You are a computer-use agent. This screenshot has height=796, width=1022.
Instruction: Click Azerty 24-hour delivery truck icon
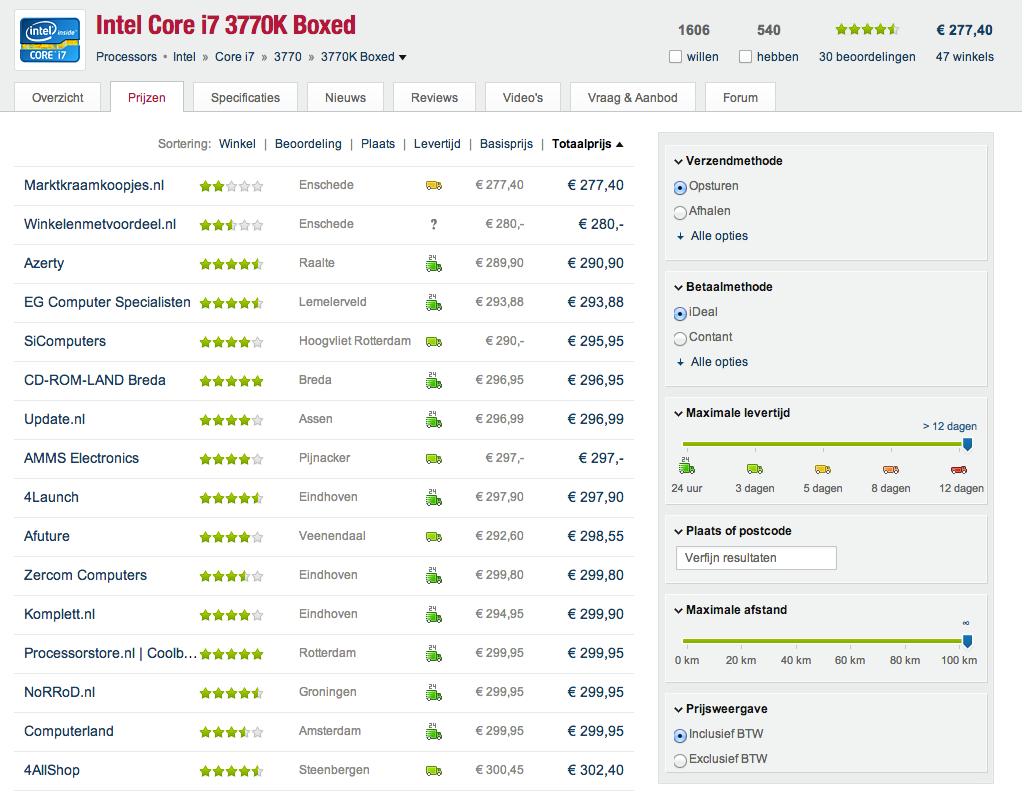433,263
